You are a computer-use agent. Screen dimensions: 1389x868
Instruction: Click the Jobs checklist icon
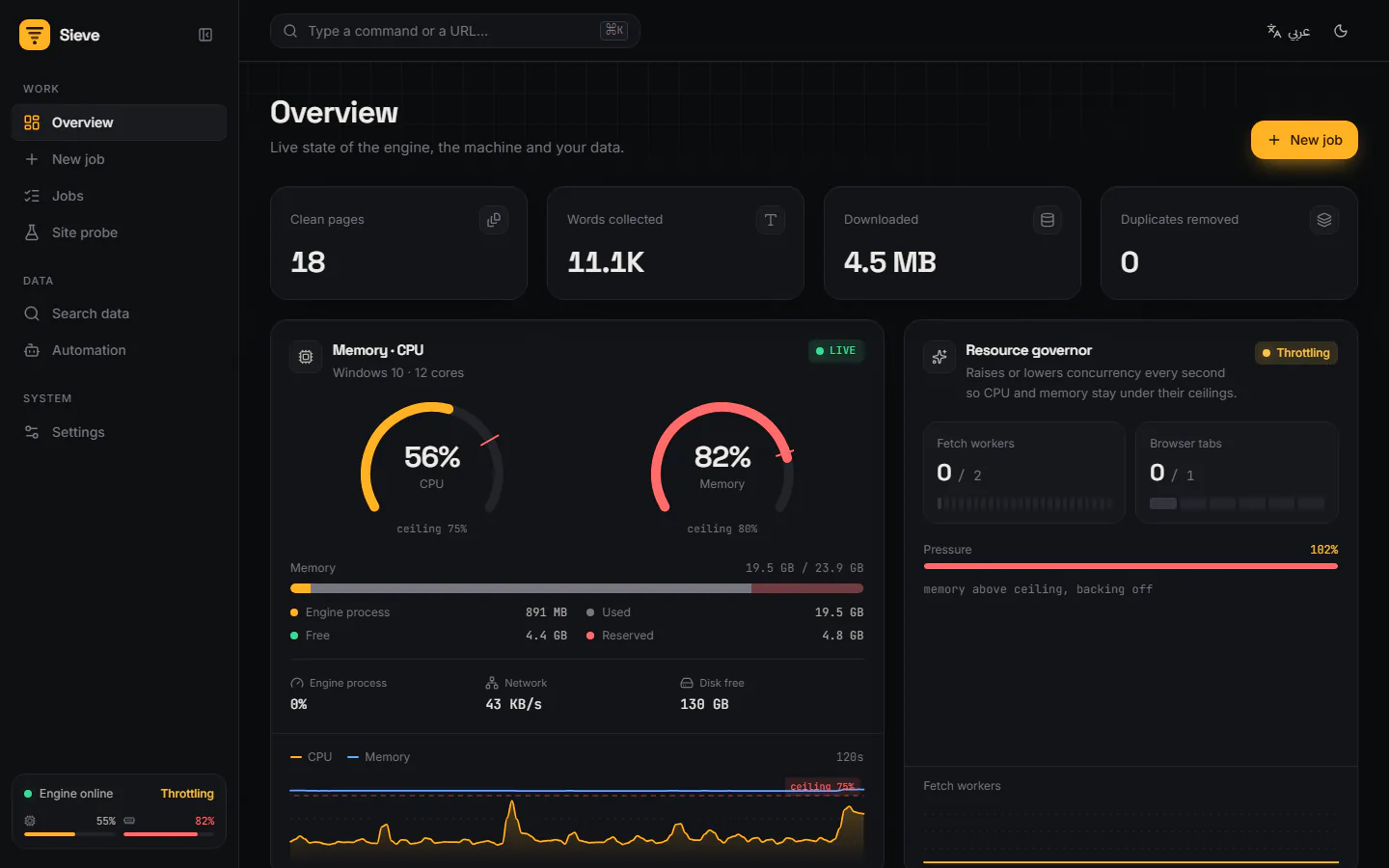pyautogui.click(x=32, y=196)
